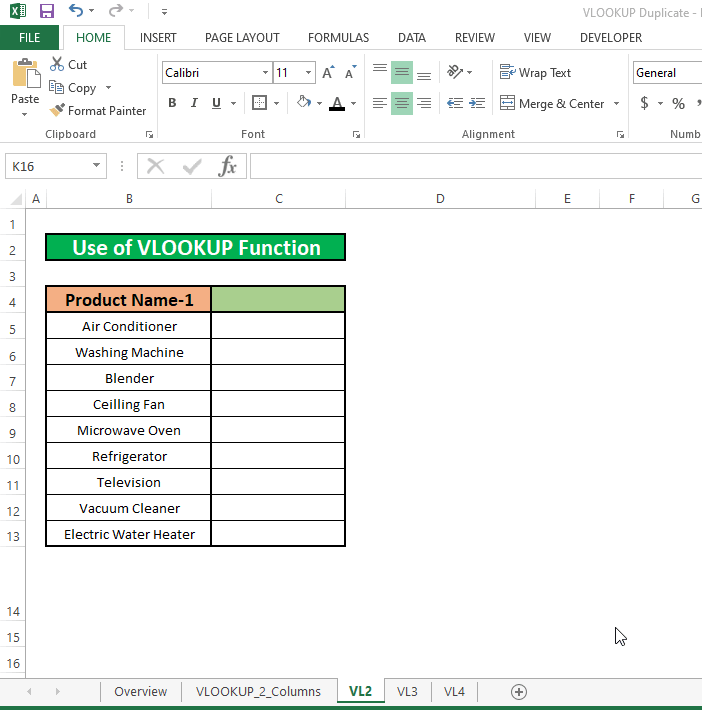
Task: Open Alignment group dialog launcher
Action: coord(620,134)
